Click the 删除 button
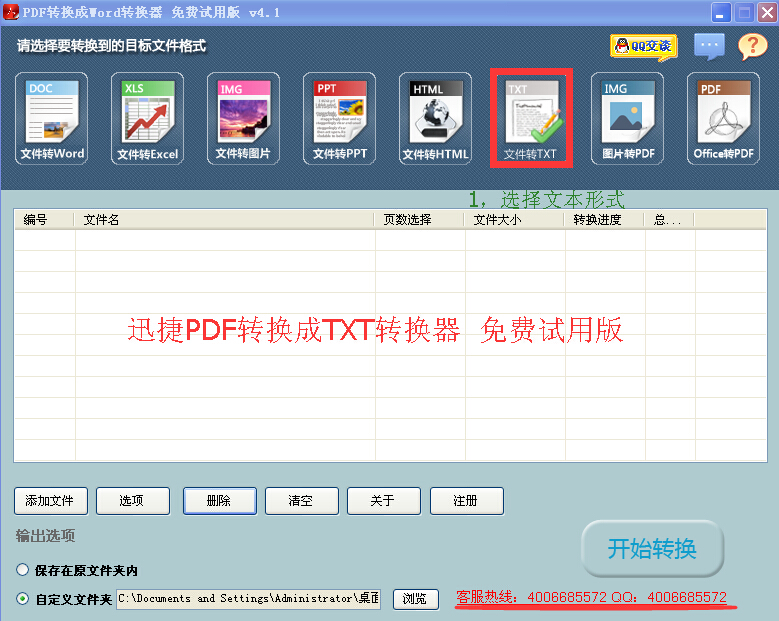Viewport: 779px width, 621px height. (220, 501)
